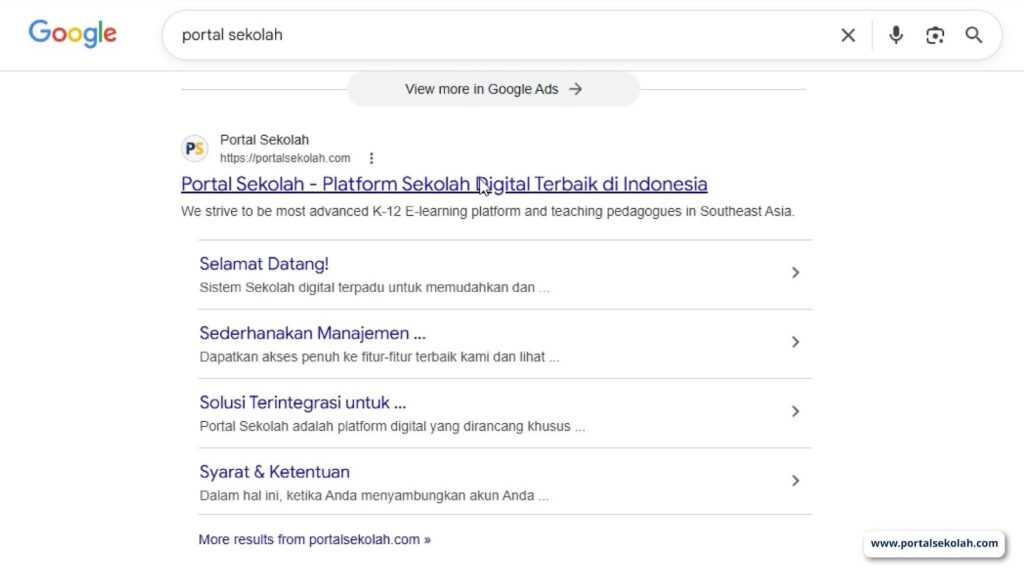This screenshot has width=1024, height=576.
Task: Click More results from portalsekolah.com
Action: tap(314, 539)
